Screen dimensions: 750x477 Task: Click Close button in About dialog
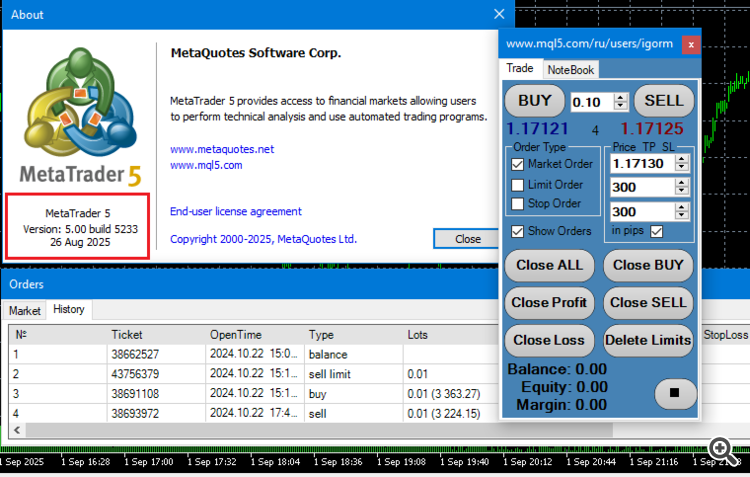pos(467,239)
